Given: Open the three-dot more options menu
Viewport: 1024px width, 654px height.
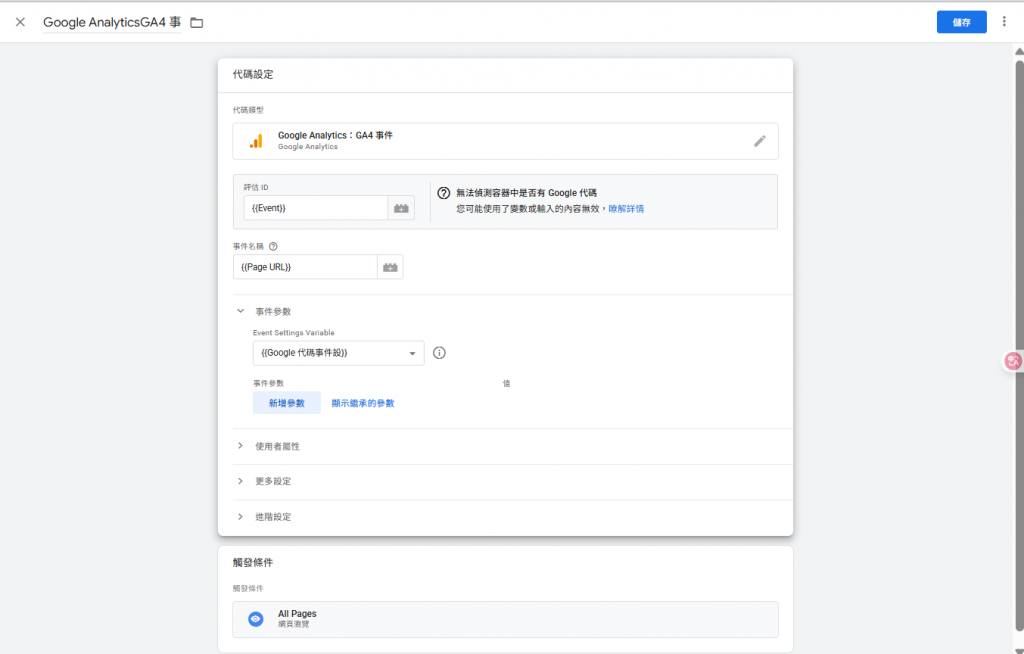Looking at the screenshot, I should point(1004,22).
